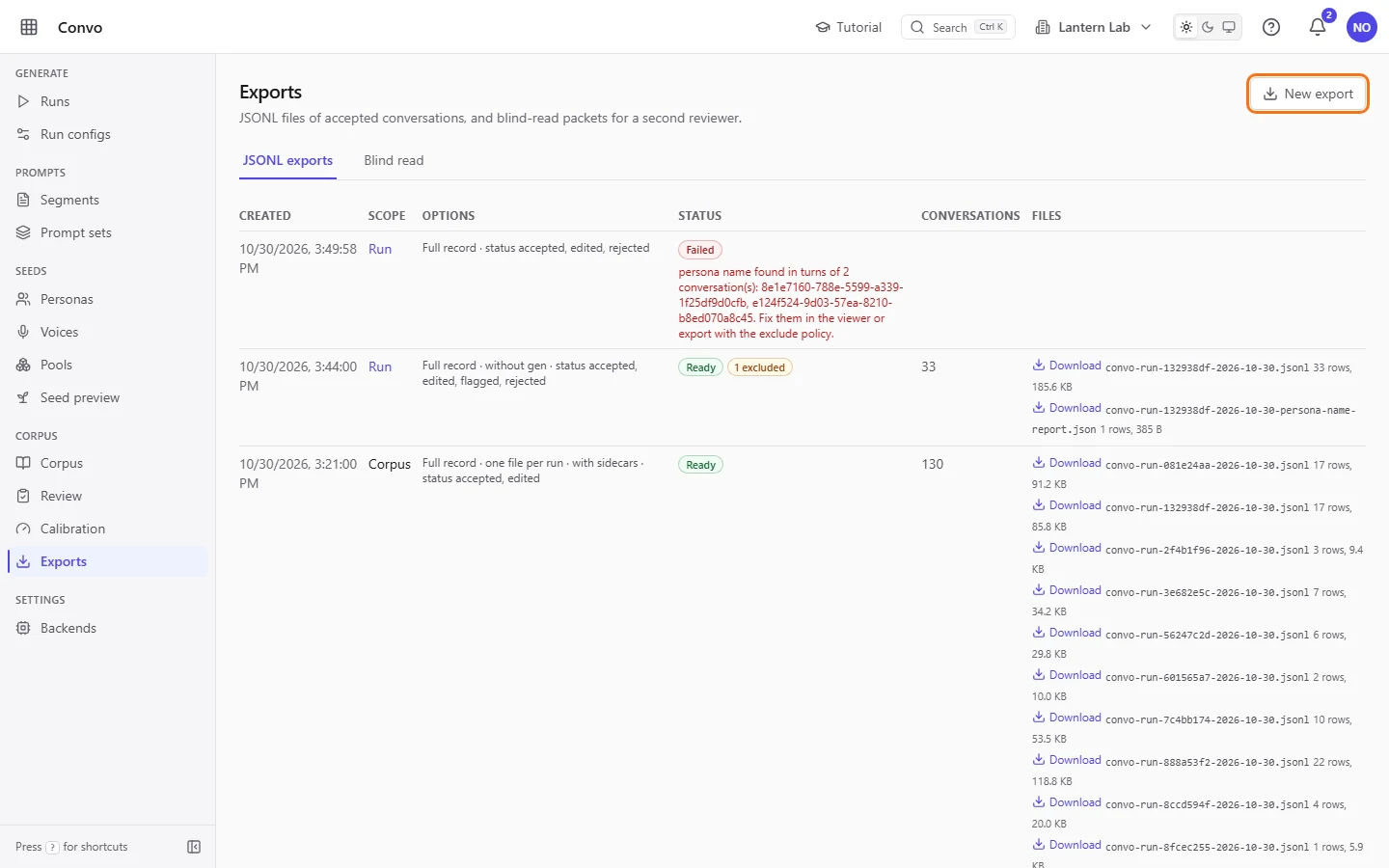
Task: Download the persona-name-report.json file
Action: coord(1067,408)
